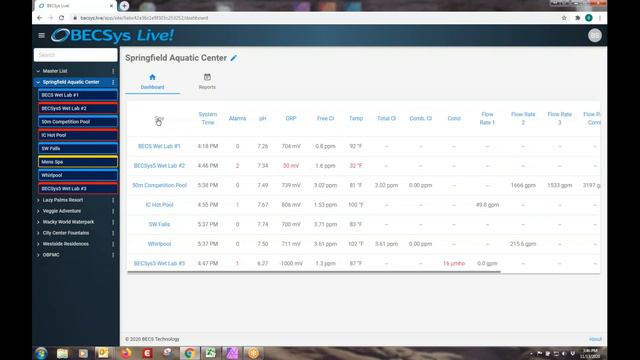Go back in the browser

[40, 18]
